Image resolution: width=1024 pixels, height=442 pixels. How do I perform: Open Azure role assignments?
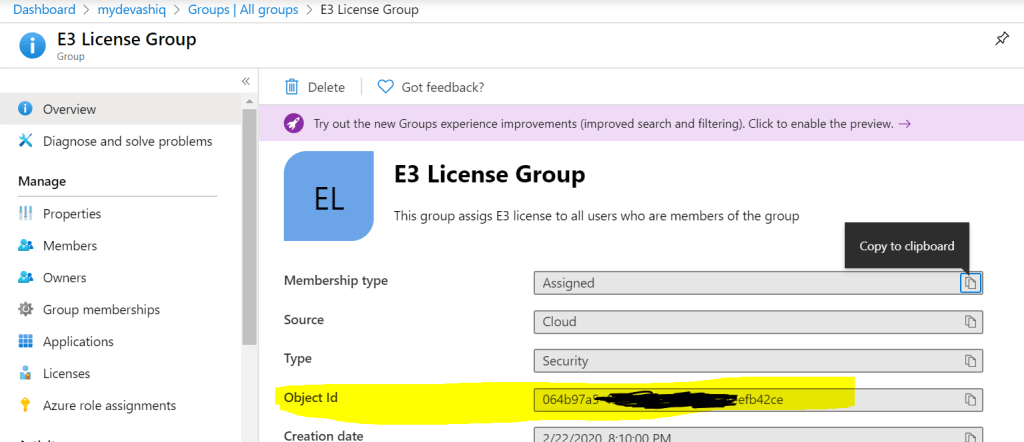pos(109,405)
